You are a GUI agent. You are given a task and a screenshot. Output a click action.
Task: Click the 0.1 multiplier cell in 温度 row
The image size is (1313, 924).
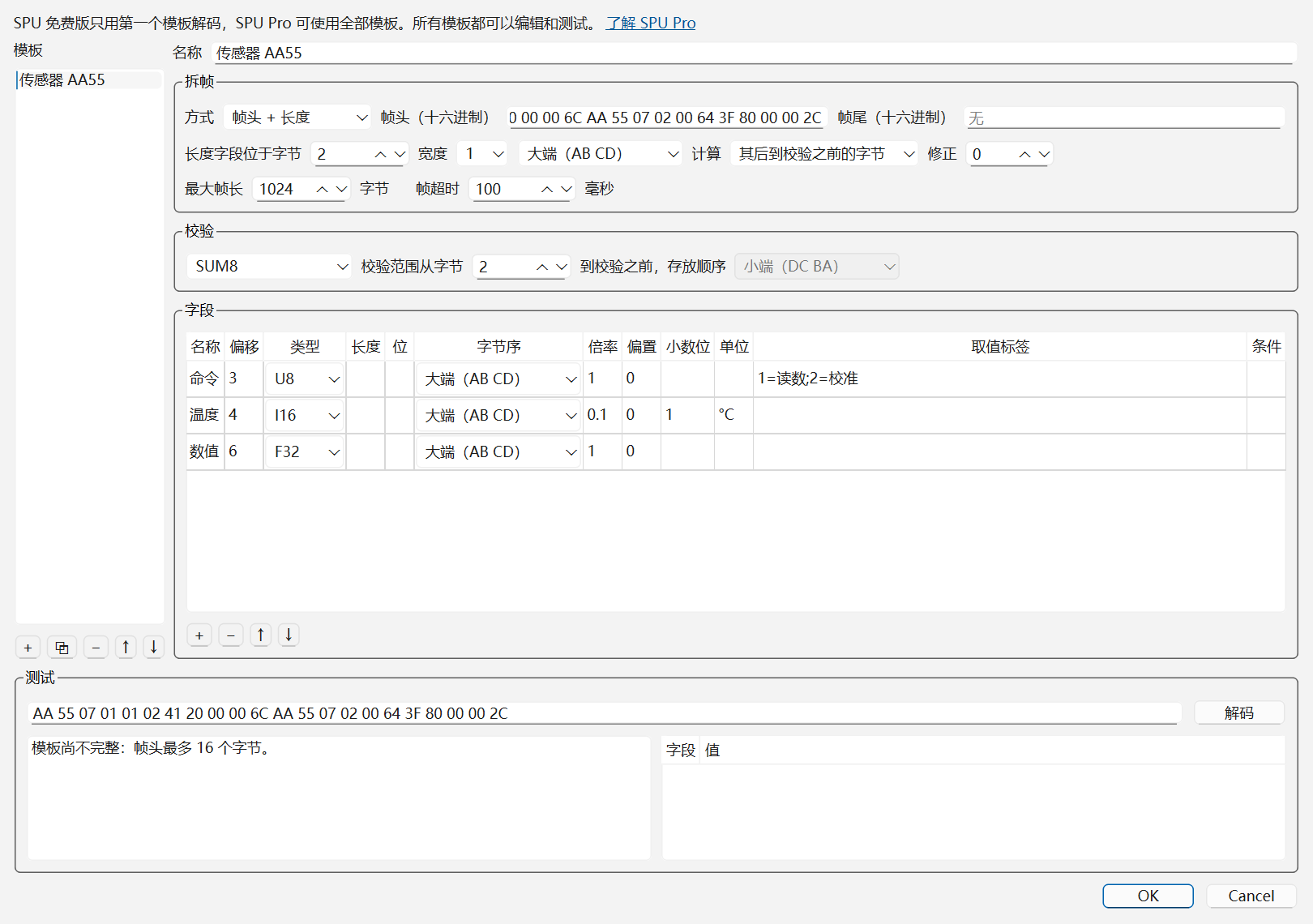tap(602, 415)
